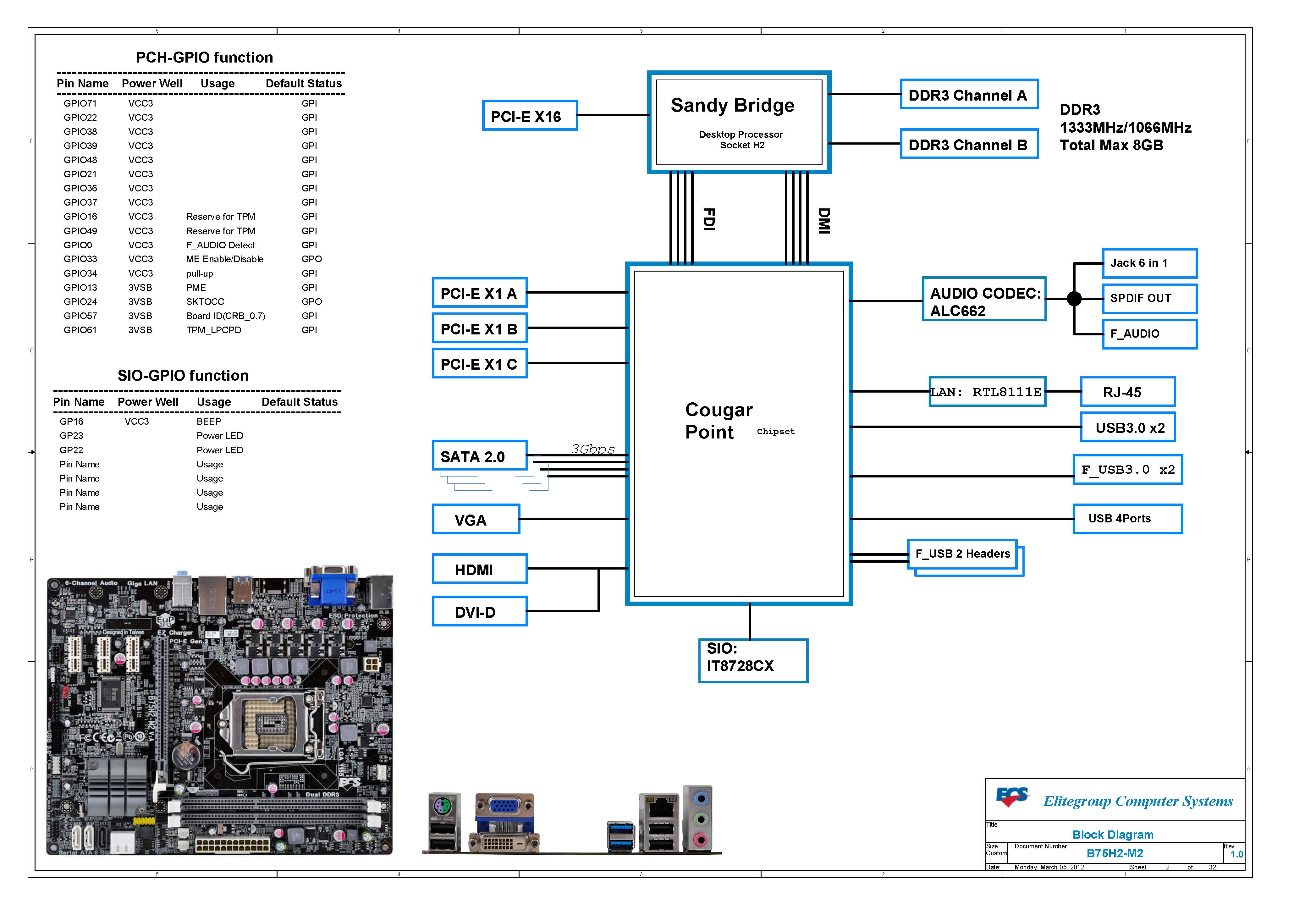Click the 'Block Diagram' title text

pos(1113,835)
